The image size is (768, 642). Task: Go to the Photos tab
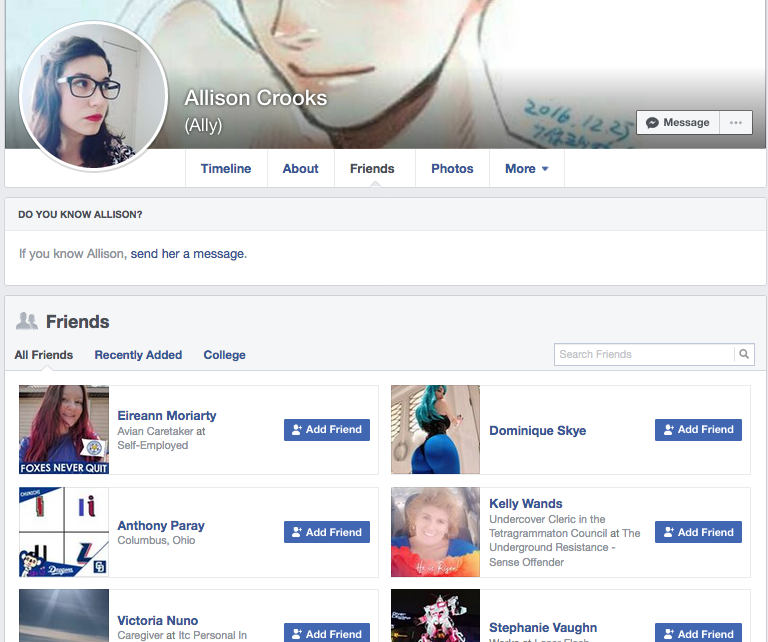[452, 168]
